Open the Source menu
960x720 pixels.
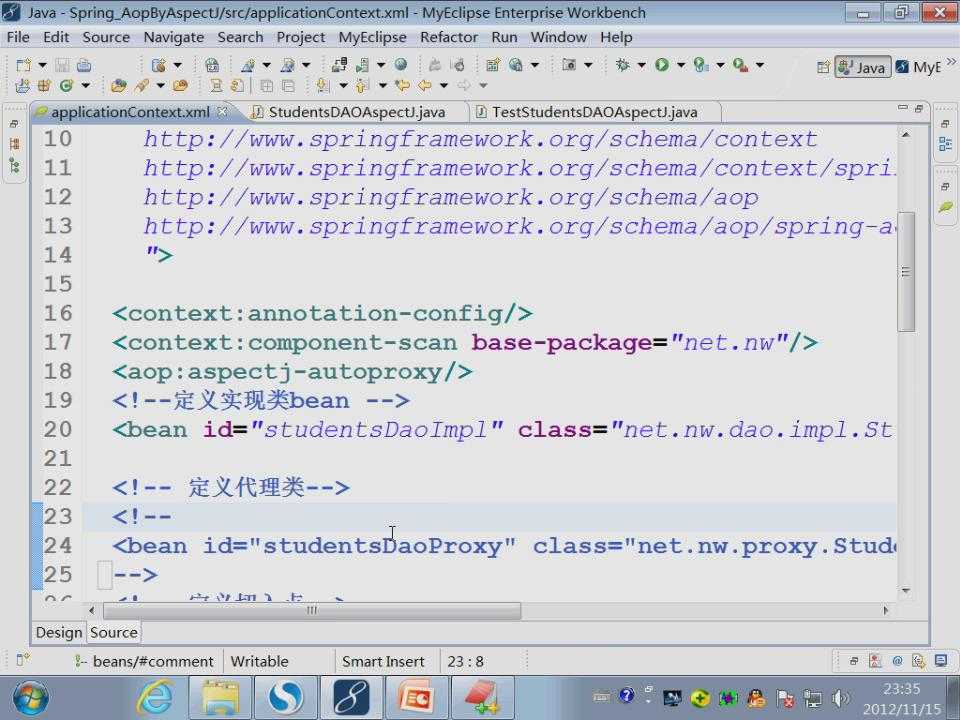[x=106, y=37]
